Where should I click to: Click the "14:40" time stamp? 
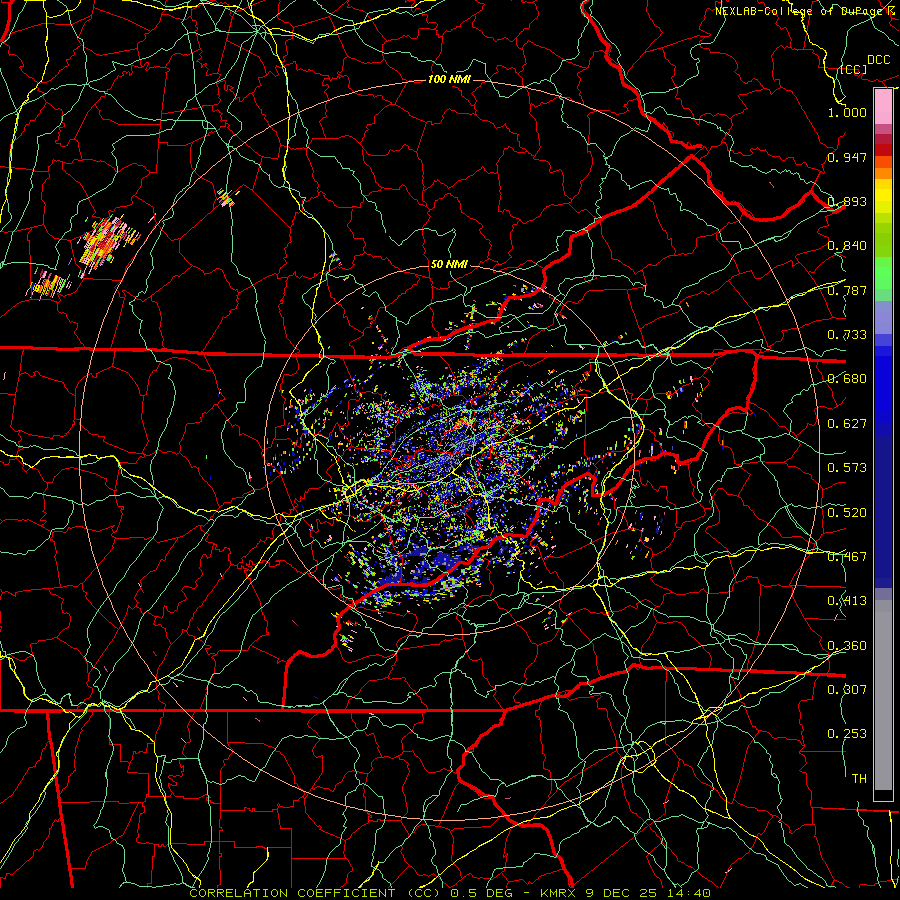click(689, 893)
